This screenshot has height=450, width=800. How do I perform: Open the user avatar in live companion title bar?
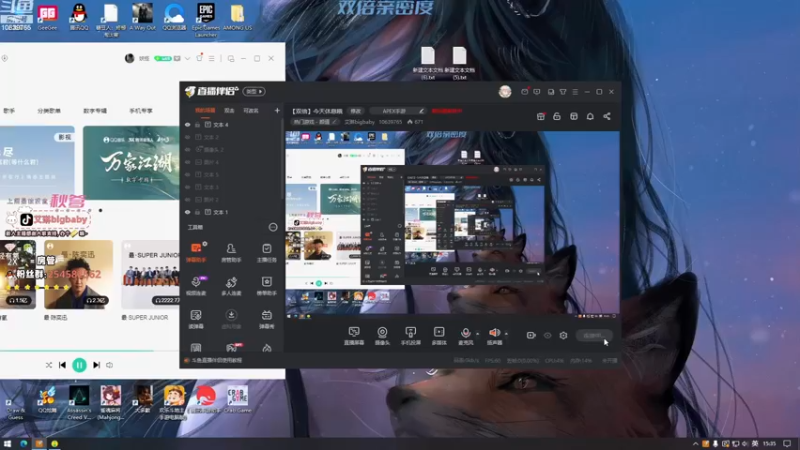(x=505, y=91)
